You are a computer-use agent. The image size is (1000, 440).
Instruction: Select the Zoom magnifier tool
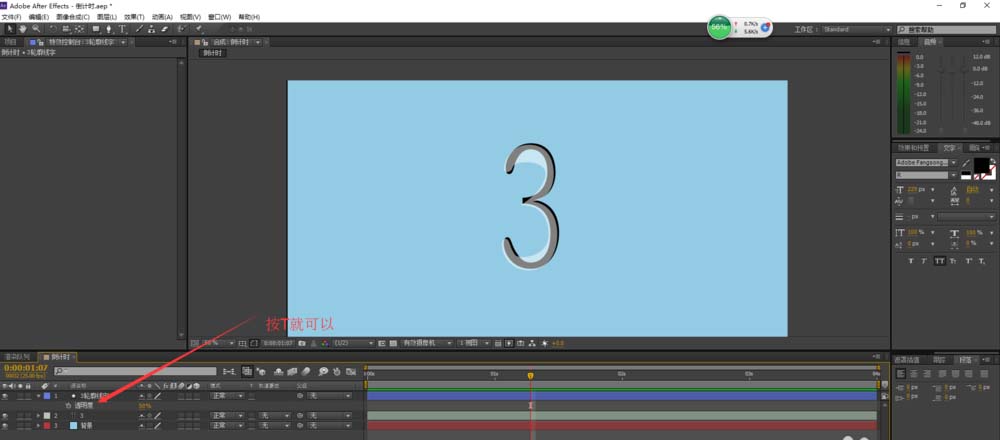coord(36,29)
